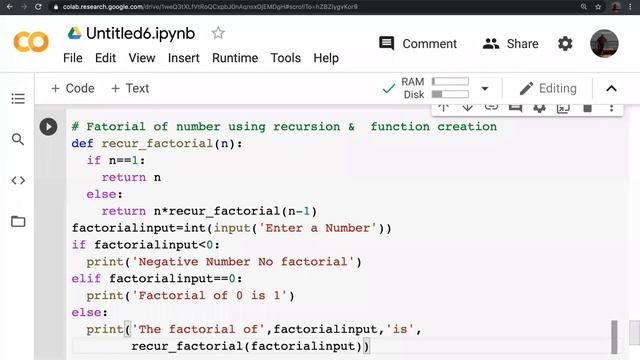The width and height of the screenshot is (640, 360).
Task: Open the Tools menu
Action: point(285,58)
